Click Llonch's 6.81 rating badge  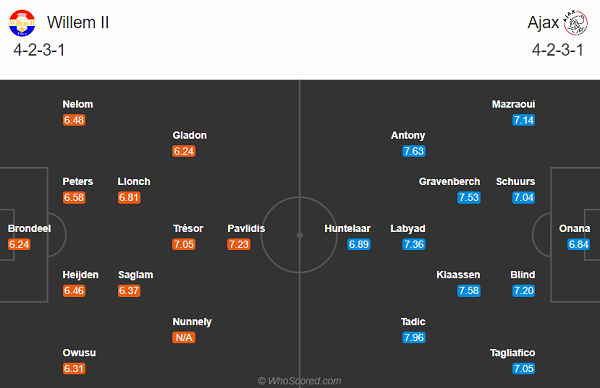tap(129, 197)
